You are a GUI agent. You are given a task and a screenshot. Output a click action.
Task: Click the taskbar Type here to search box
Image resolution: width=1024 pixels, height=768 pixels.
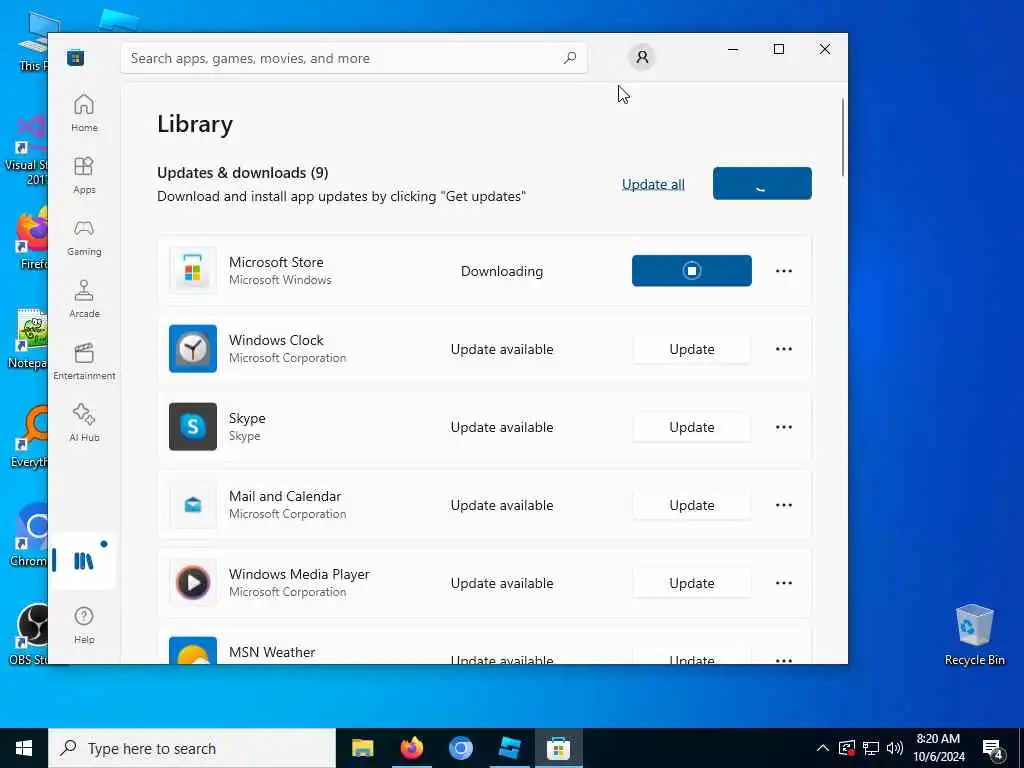[x=192, y=748]
